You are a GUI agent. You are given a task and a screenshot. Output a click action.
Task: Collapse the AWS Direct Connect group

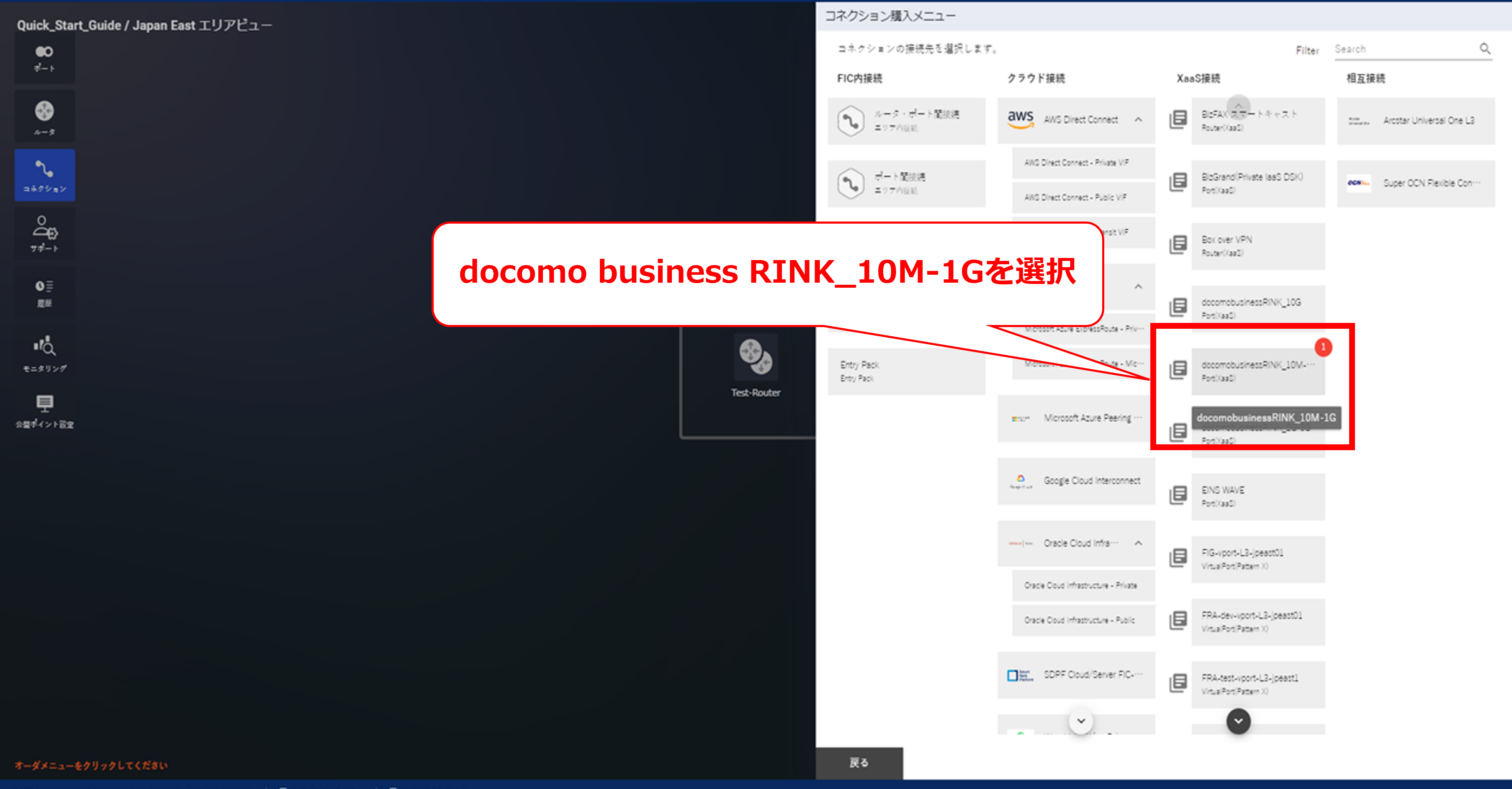pos(1138,120)
